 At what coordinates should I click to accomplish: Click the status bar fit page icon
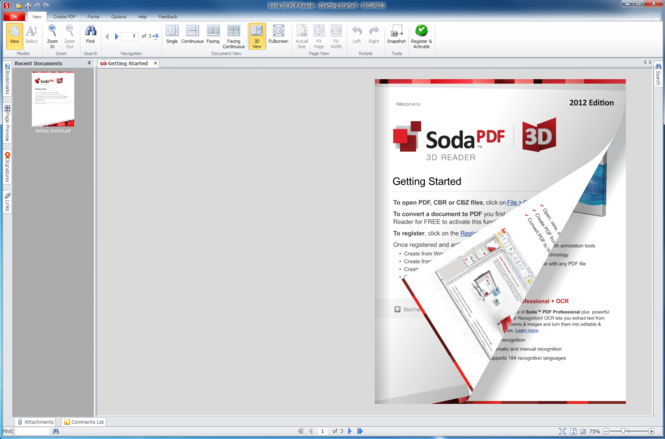(573, 431)
